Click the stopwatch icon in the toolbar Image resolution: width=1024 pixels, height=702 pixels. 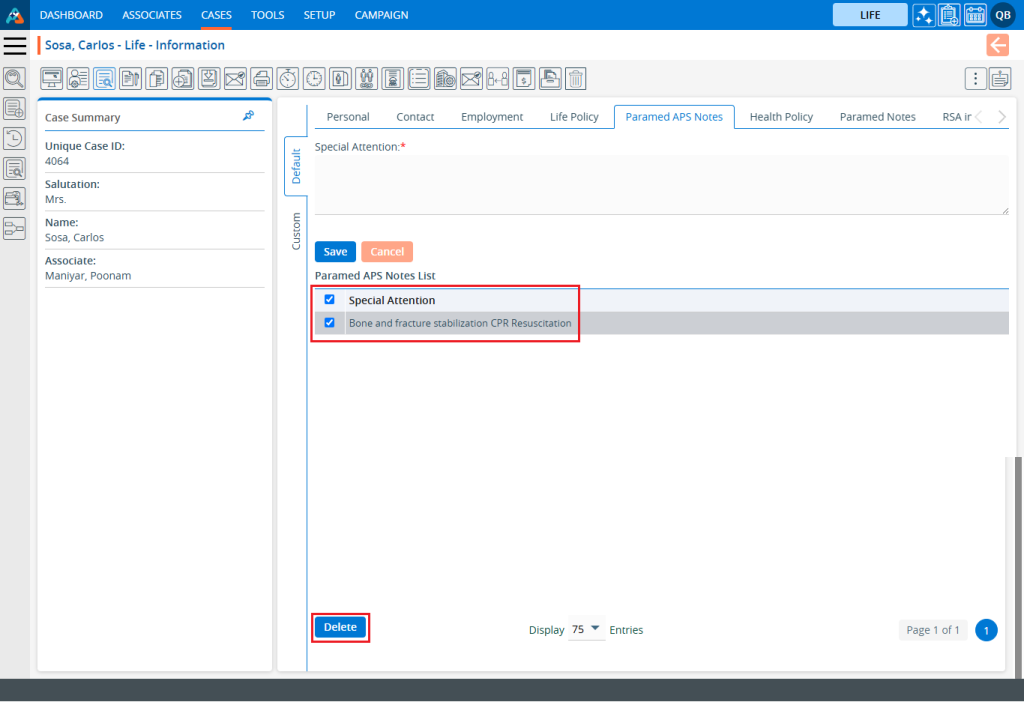click(288, 78)
